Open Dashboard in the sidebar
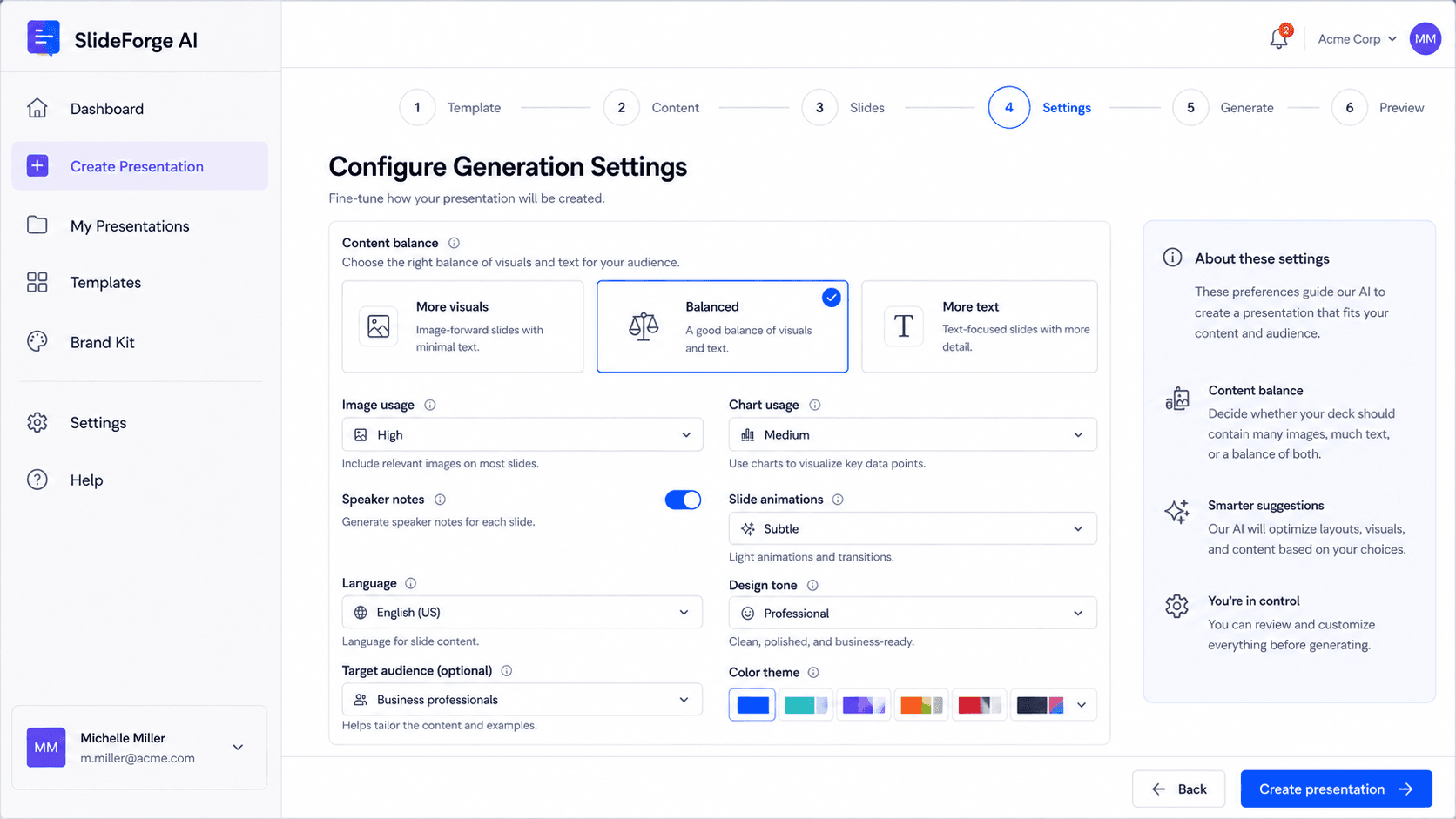The height and width of the screenshot is (819, 1456). pos(139,108)
